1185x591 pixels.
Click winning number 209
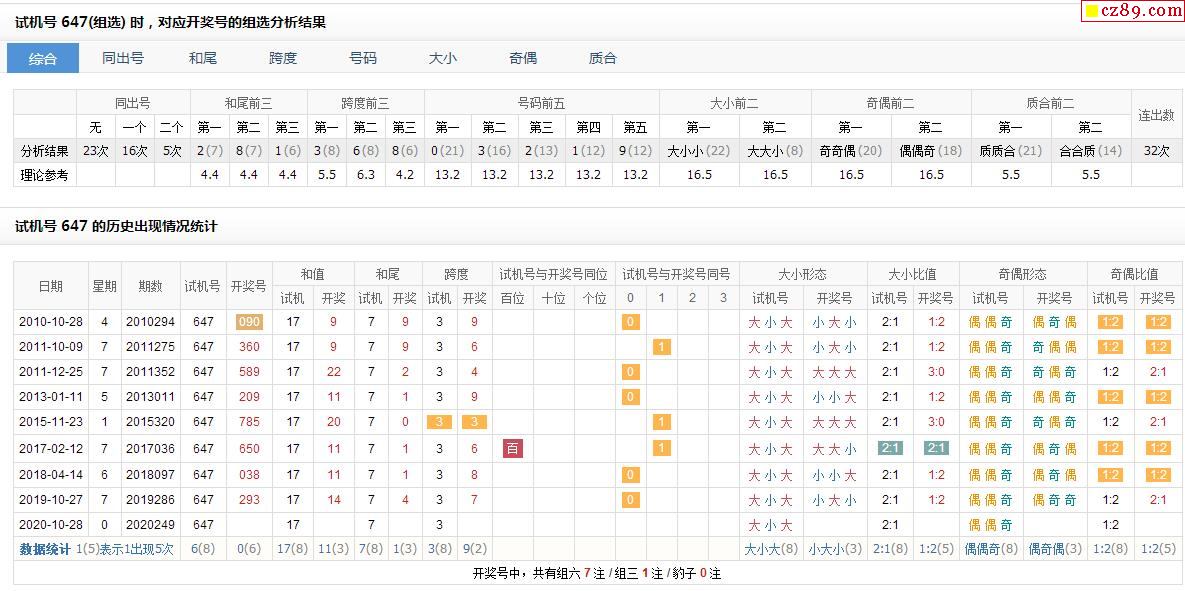pyautogui.click(x=249, y=397)
